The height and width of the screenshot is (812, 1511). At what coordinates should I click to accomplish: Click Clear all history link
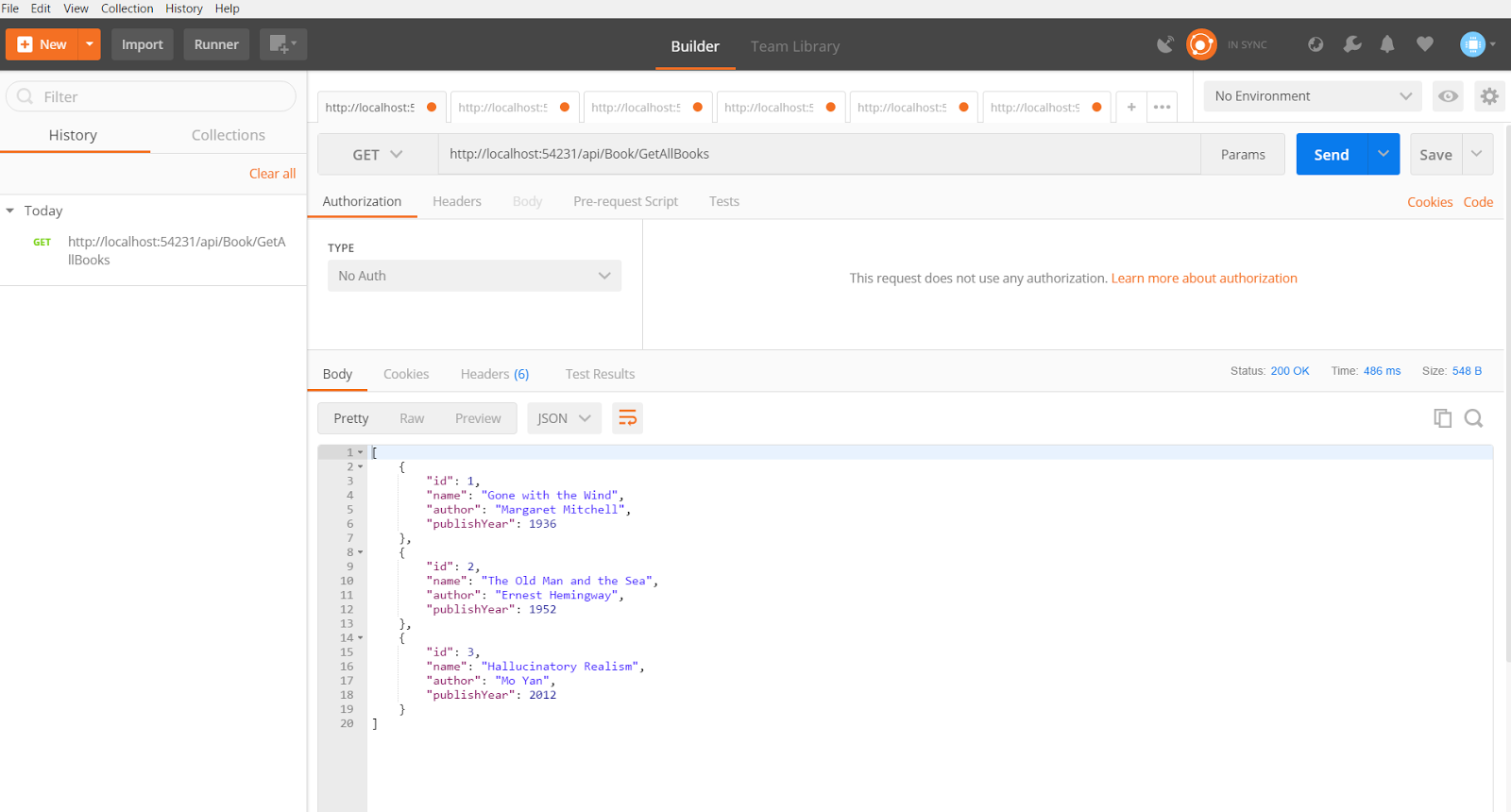click(272, 174)
